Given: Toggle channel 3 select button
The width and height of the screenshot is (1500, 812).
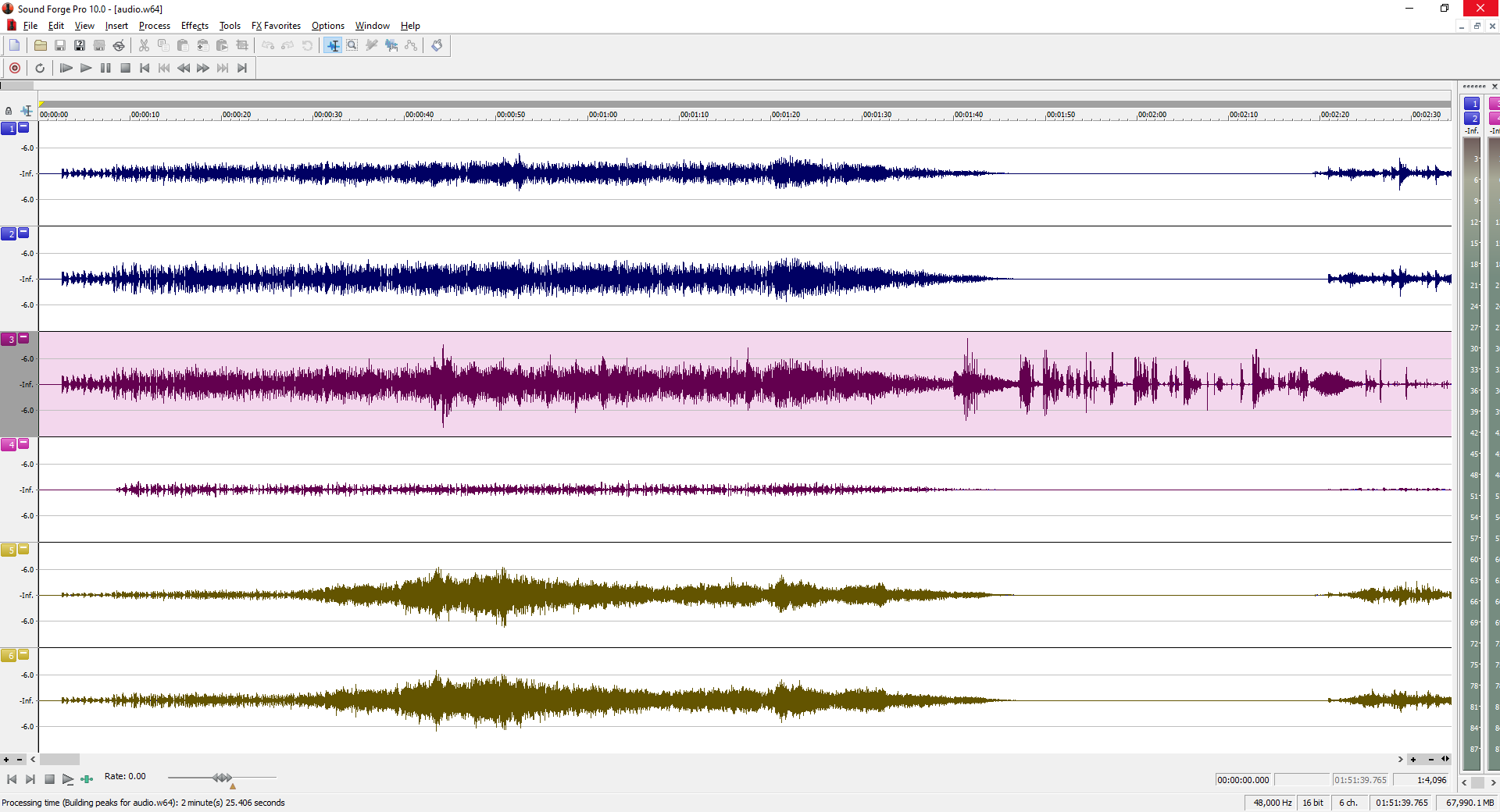Looking at the screenshot, I should click(x=9, y=340).
